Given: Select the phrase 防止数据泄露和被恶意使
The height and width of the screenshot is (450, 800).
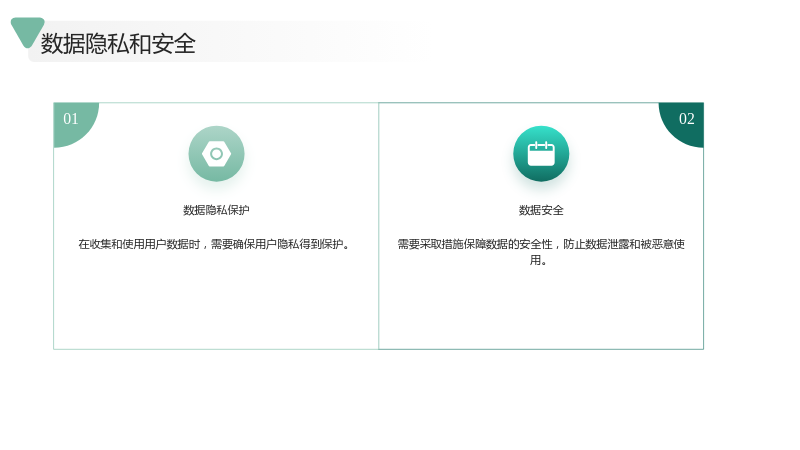Looking at the screenshot, I should (624, 244).
